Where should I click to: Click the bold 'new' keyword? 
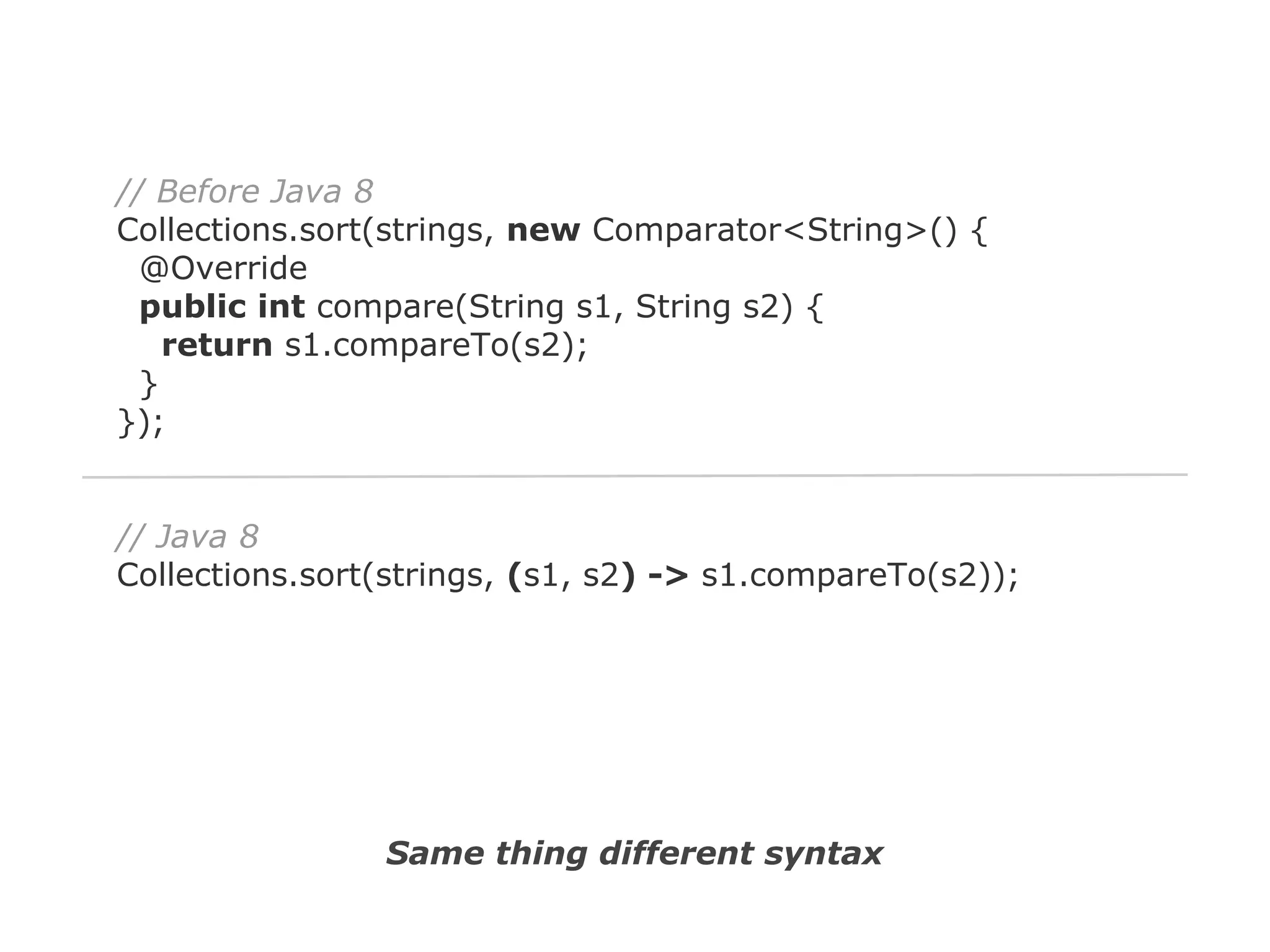tap(543, 230)
